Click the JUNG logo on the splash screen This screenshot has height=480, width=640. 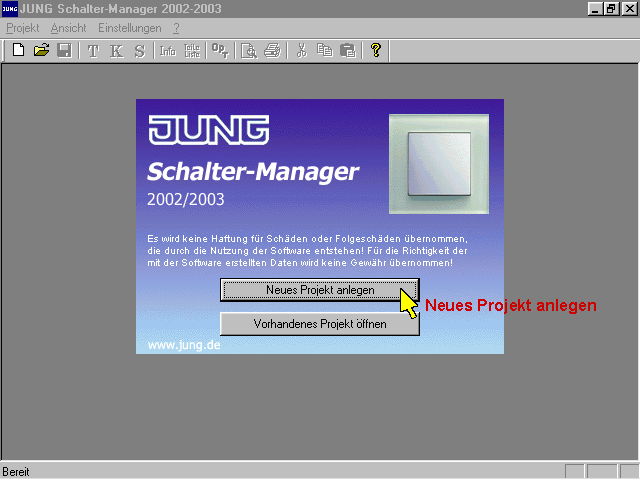[209, 130]
